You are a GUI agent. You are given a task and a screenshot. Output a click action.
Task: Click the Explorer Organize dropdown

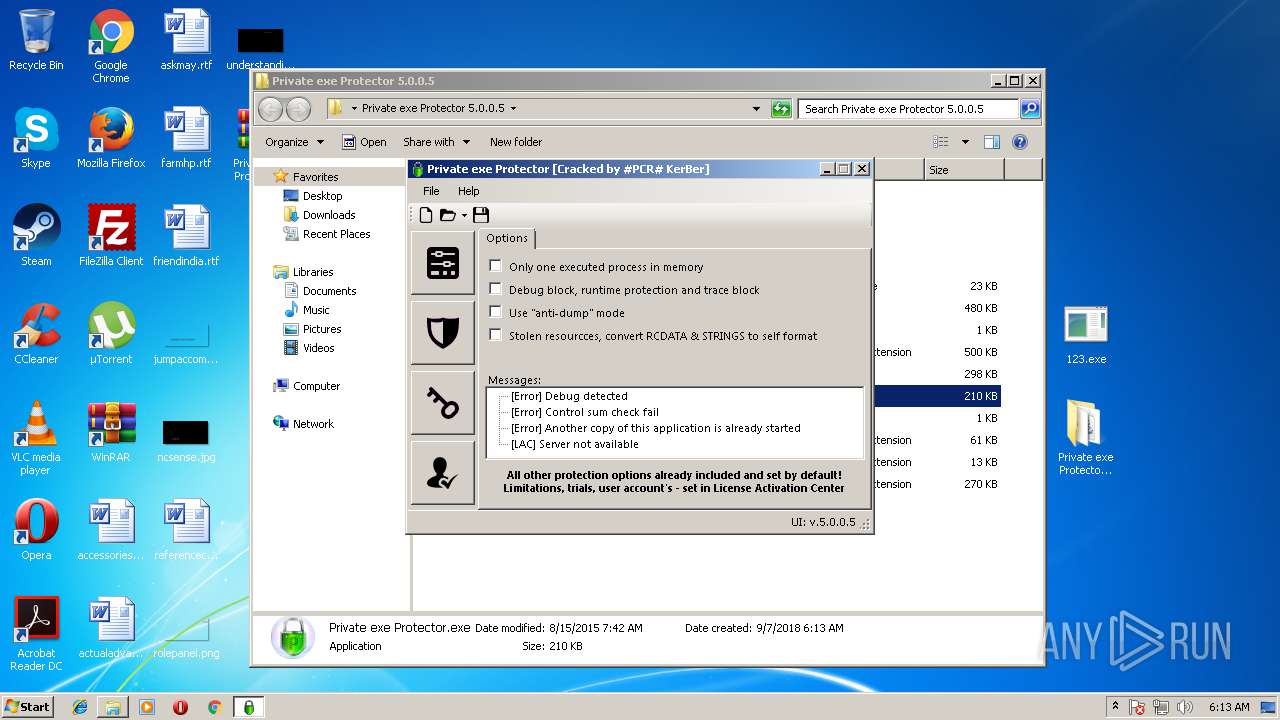pyautogui.click(x=294, y=142)
